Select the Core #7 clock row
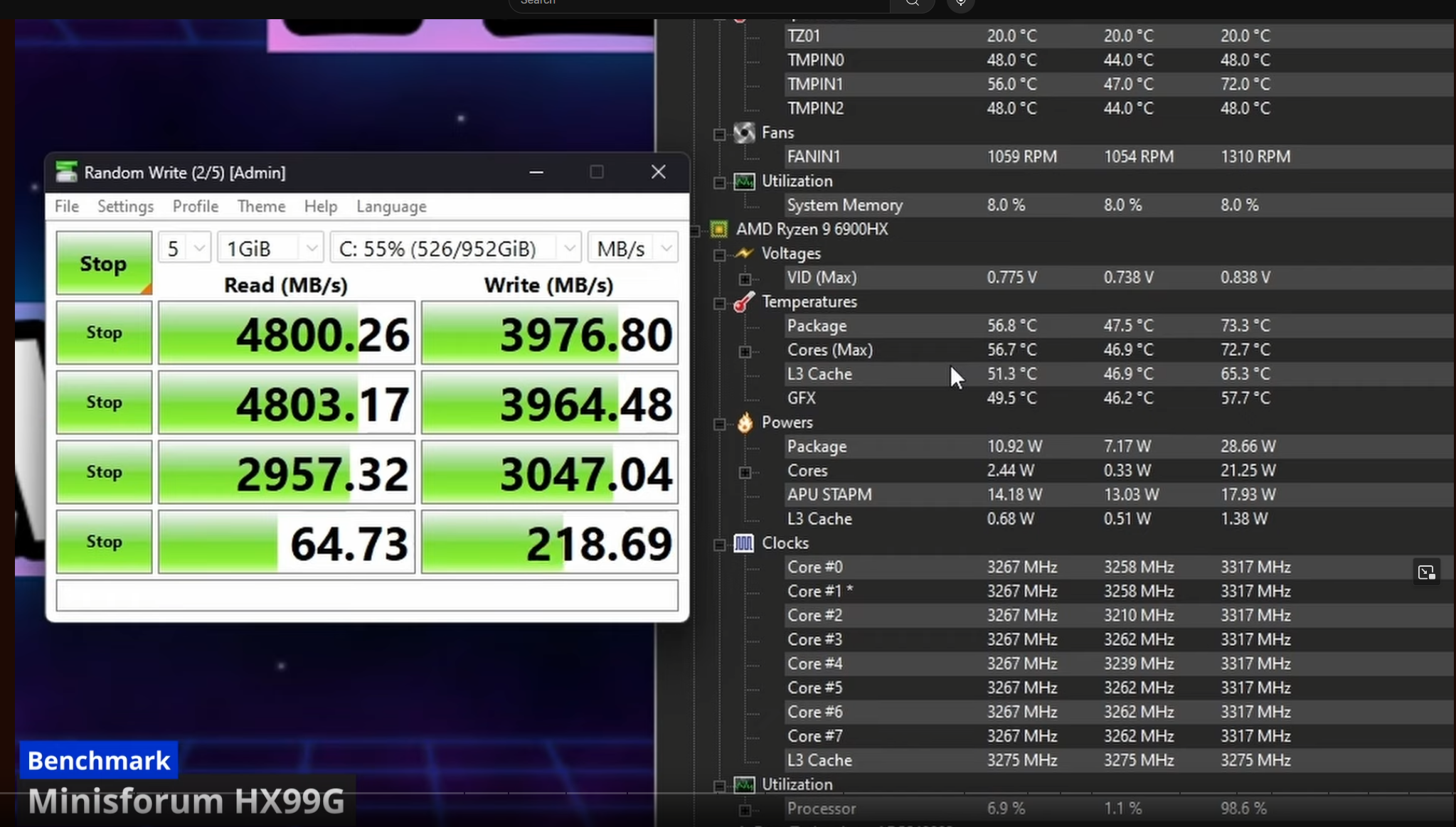Image resolution: width=1456 pixels, height=827 pixels. click(x=1119, y=736)
